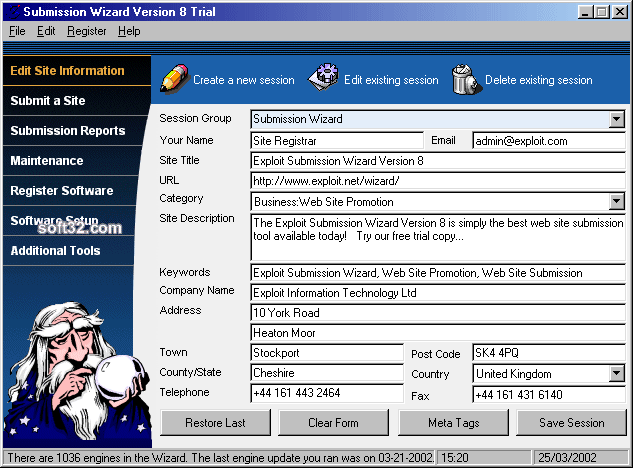
Task: Choose Delete existing session
Action: (539, 80)
